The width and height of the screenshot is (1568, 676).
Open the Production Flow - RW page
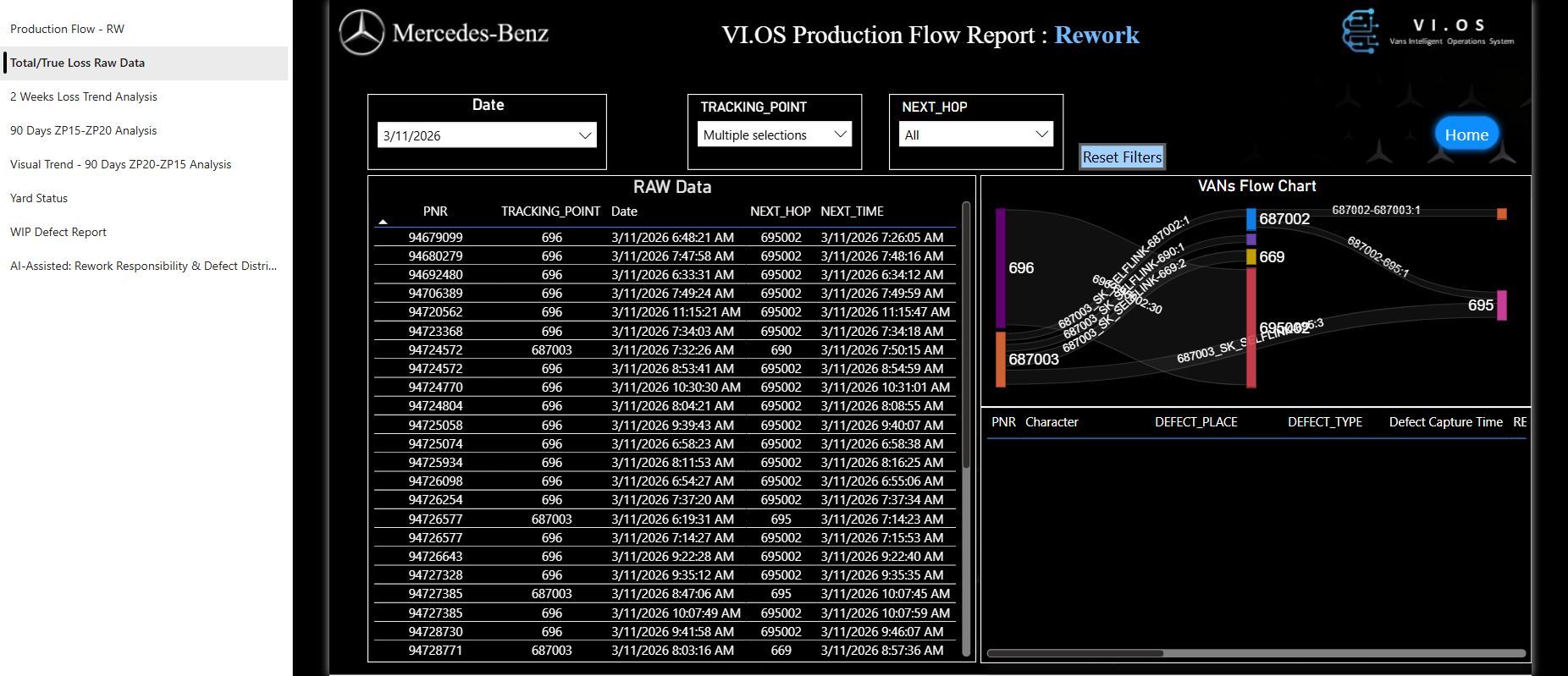click(67, 29)
